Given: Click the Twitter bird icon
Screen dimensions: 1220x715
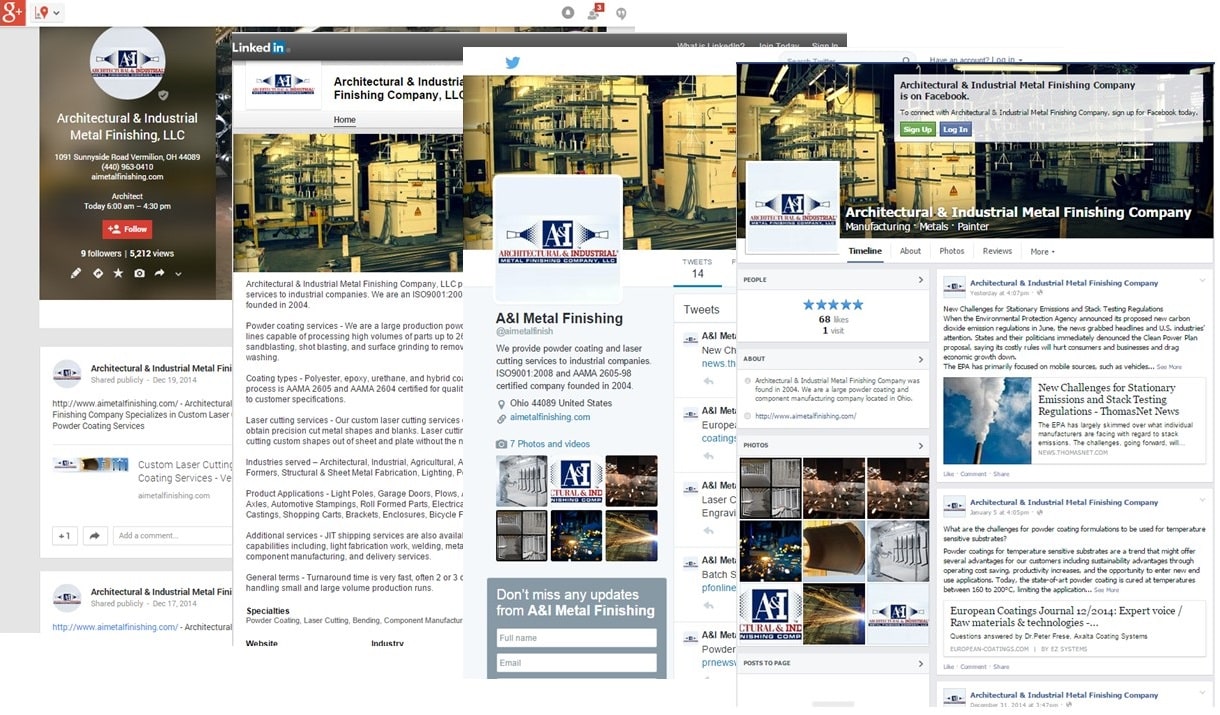Looking at the screenshot, I should click(512, 63).
